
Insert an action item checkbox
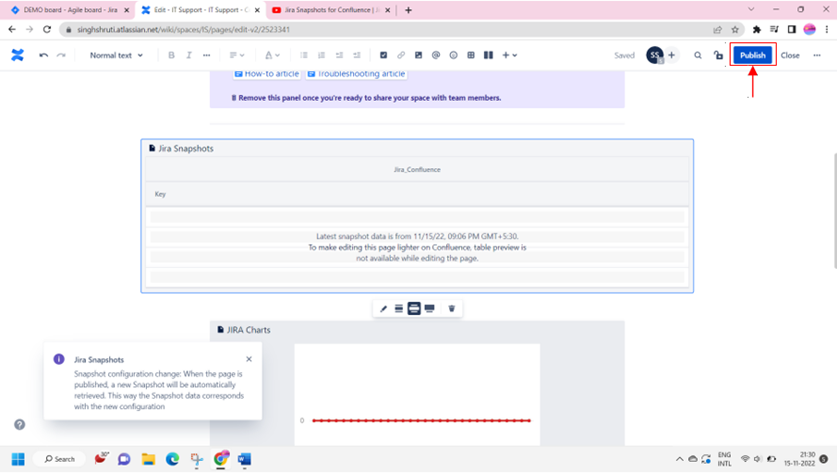coord(383,55)
